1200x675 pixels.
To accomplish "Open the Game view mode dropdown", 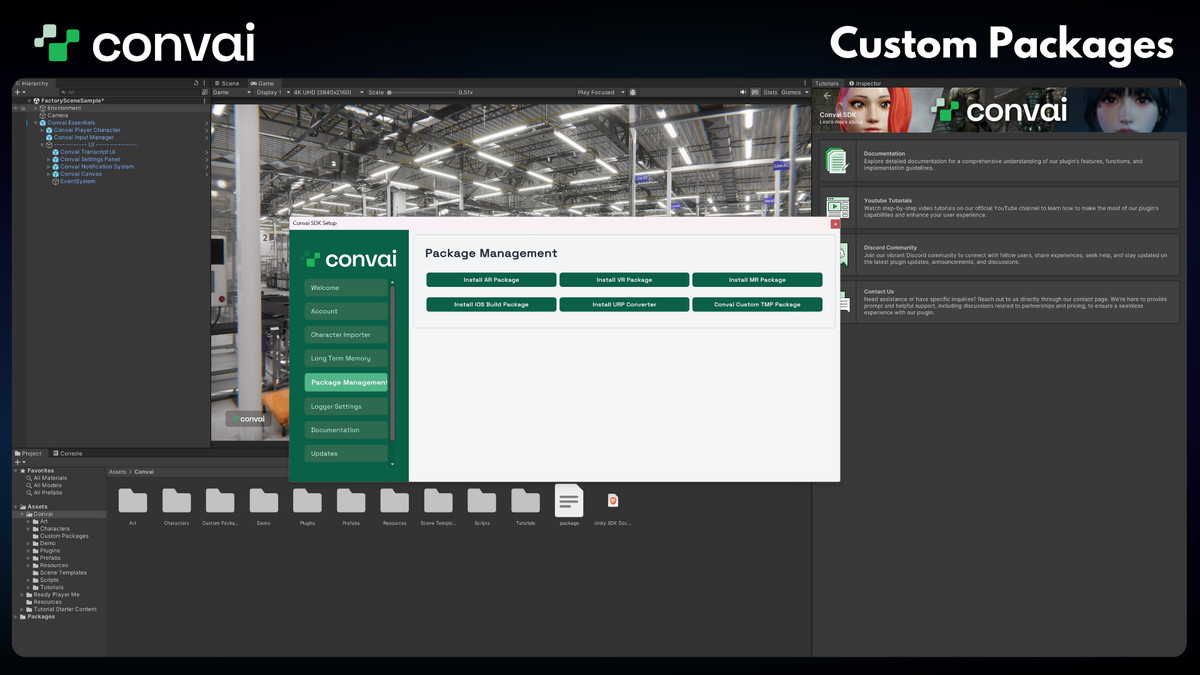I will click(233, 92).
